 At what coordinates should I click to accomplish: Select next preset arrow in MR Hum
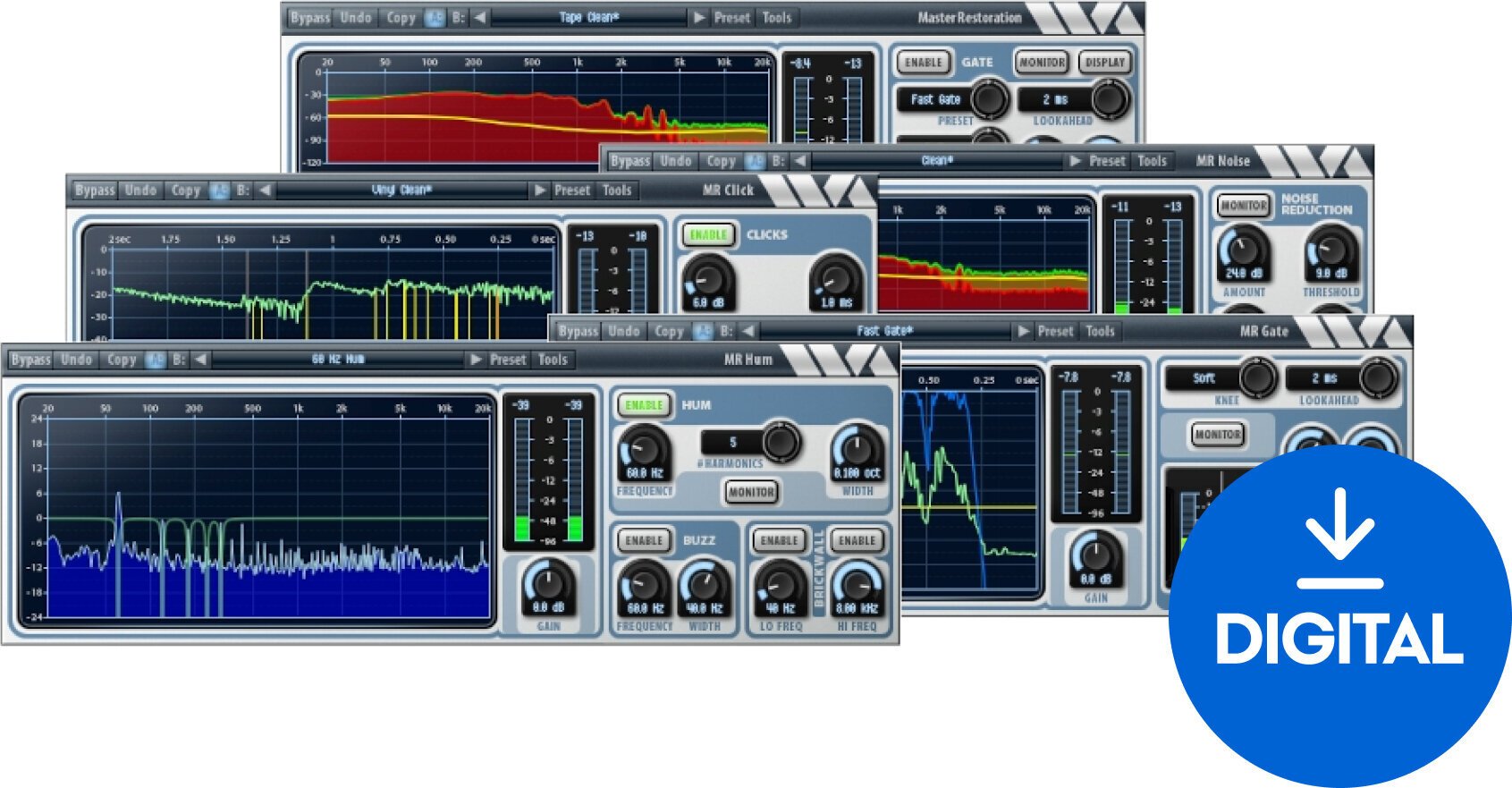[476, 360]
